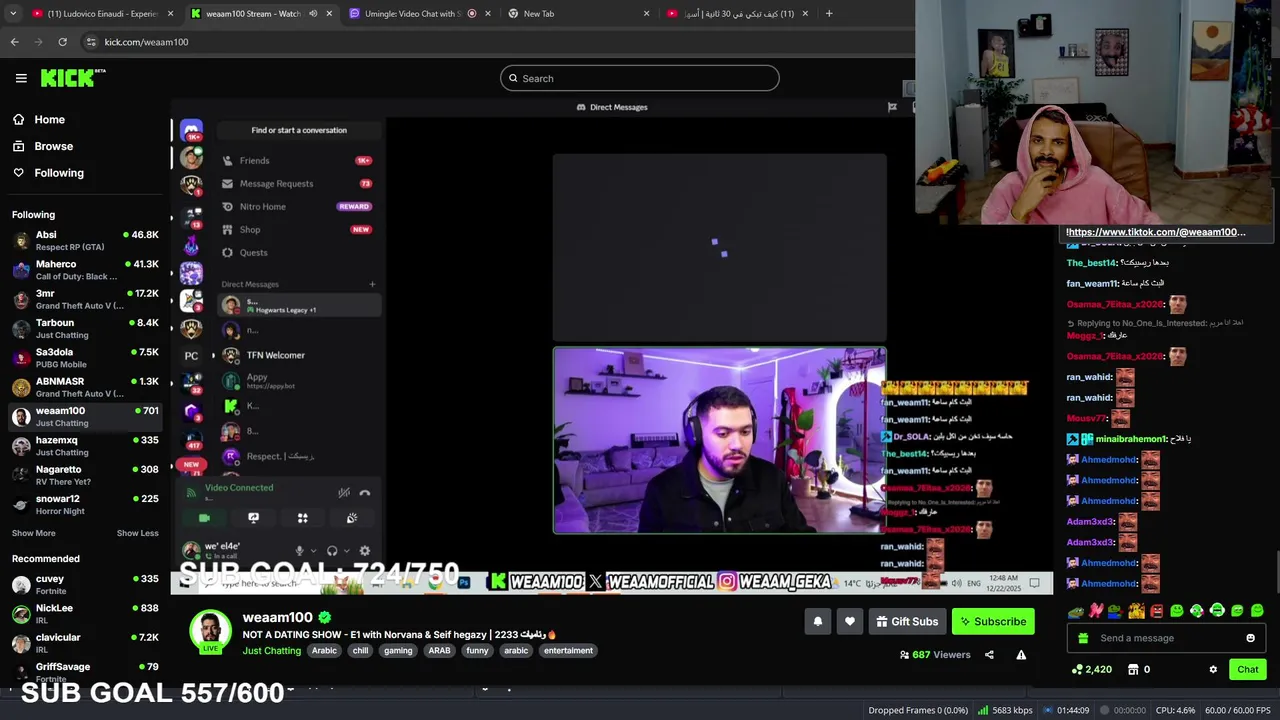
Task: Click Discord disconnect call icon
Action: pyautogui.click(x=365, y=492)
